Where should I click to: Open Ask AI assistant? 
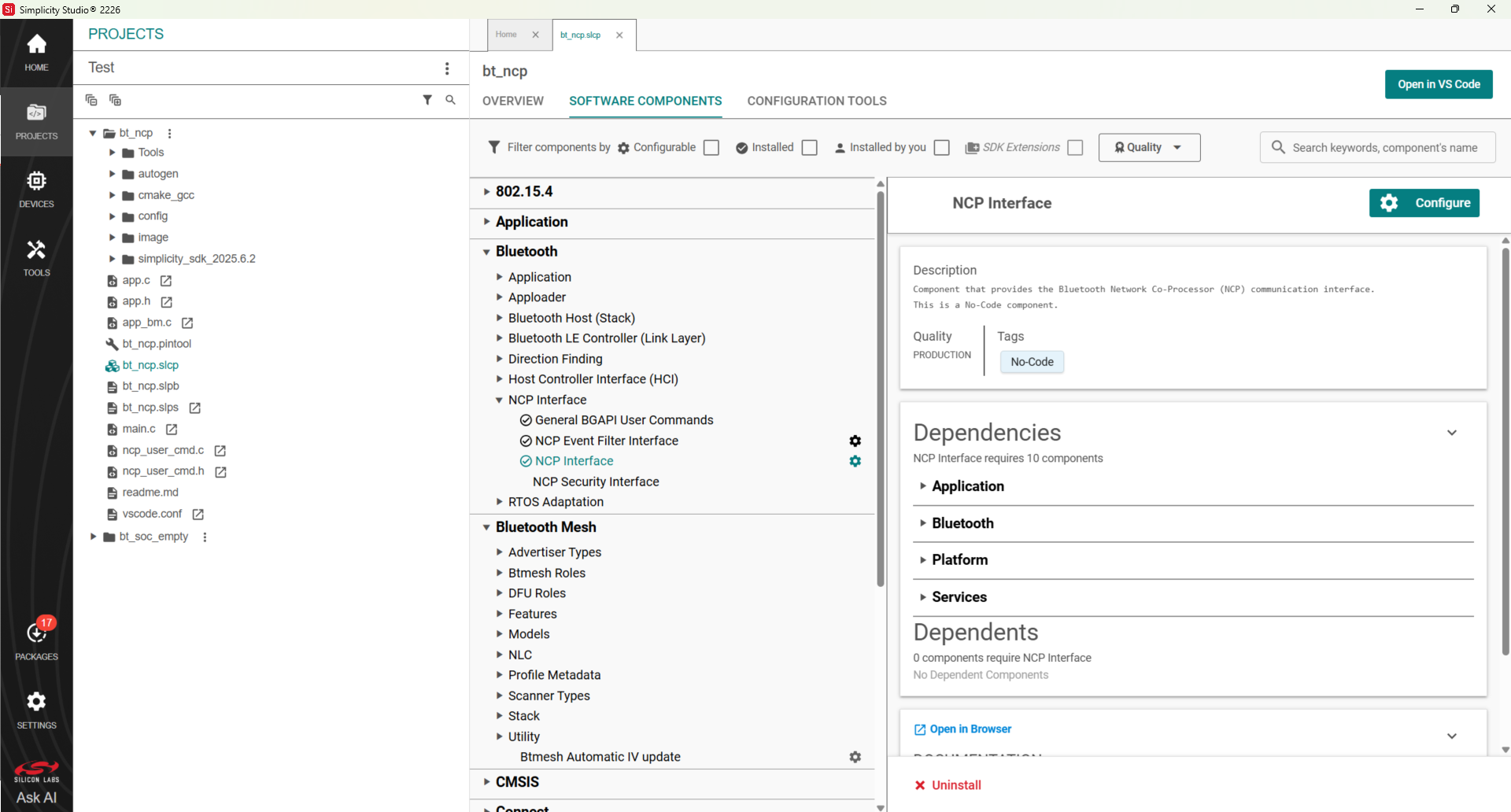[36, 797]
